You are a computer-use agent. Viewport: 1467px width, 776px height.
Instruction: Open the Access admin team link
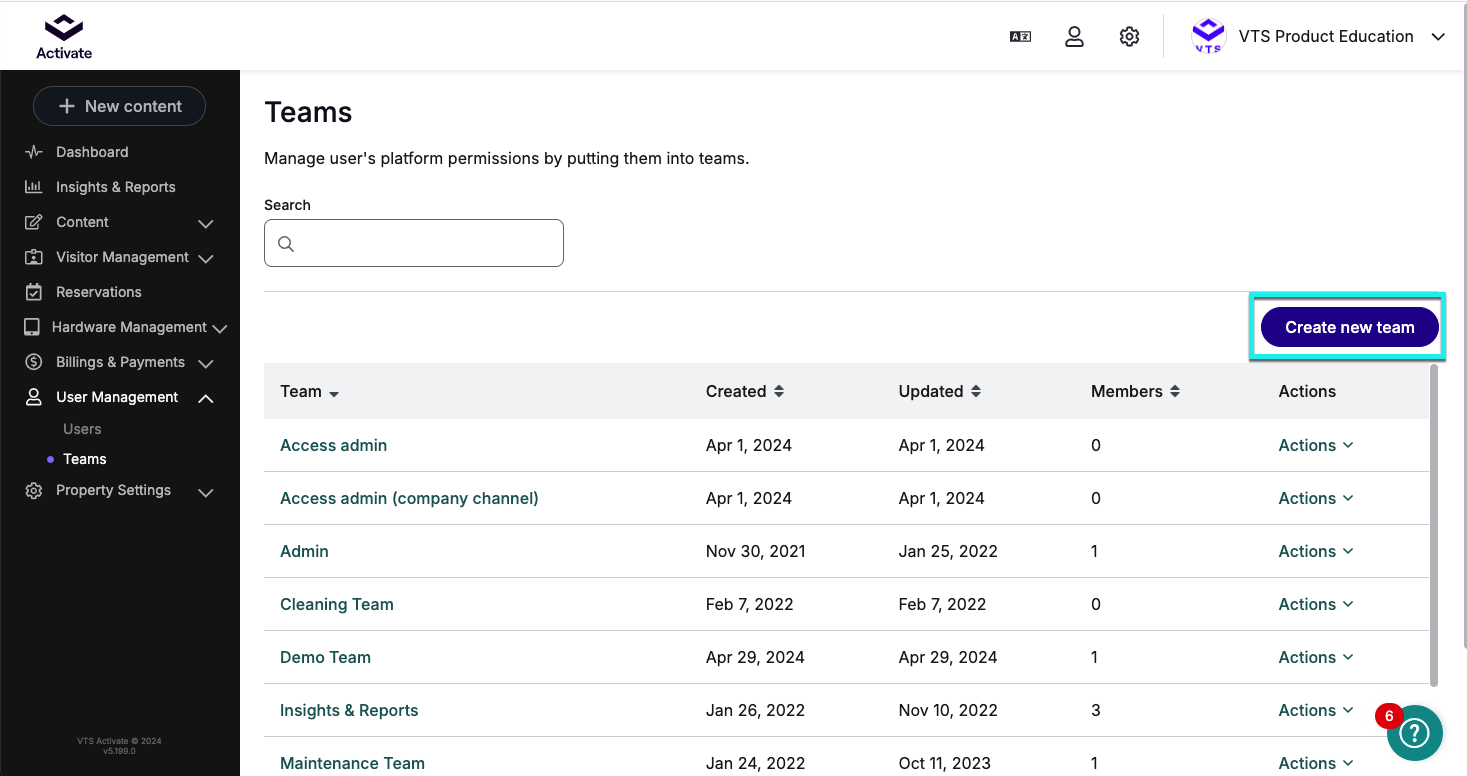click(333, 445)
